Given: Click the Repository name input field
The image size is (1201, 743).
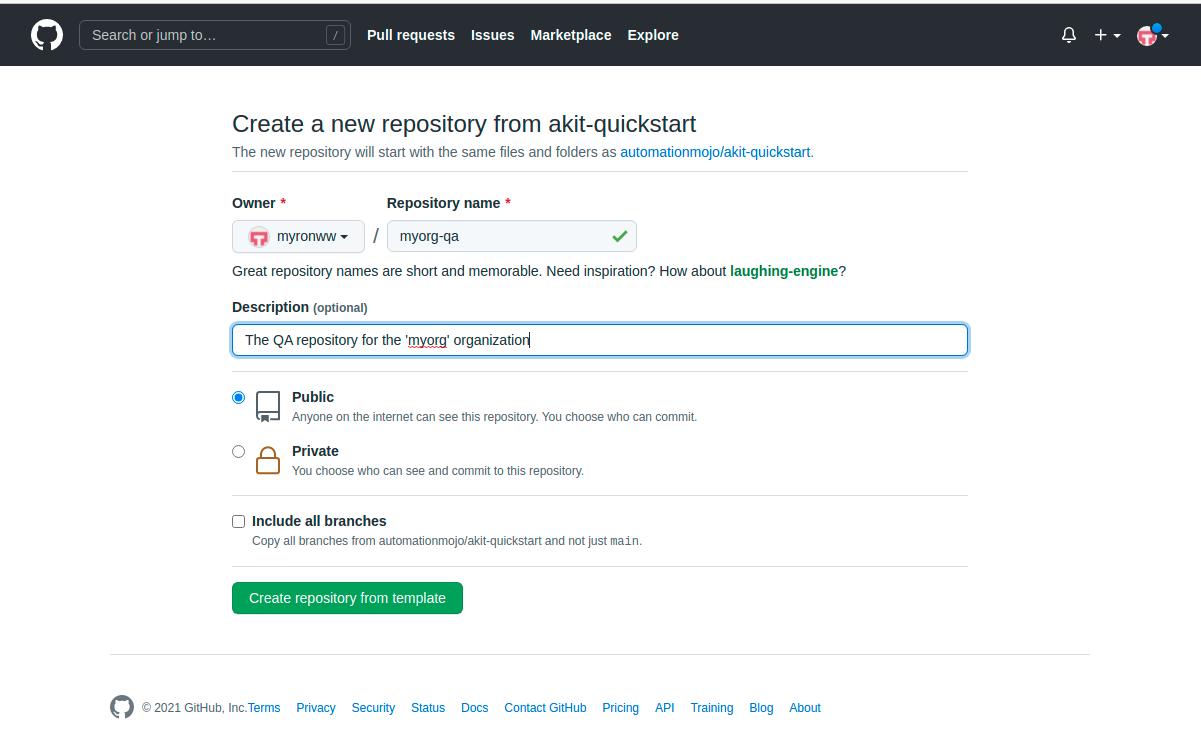Looking at the screenshot, I should coord(500,237).
